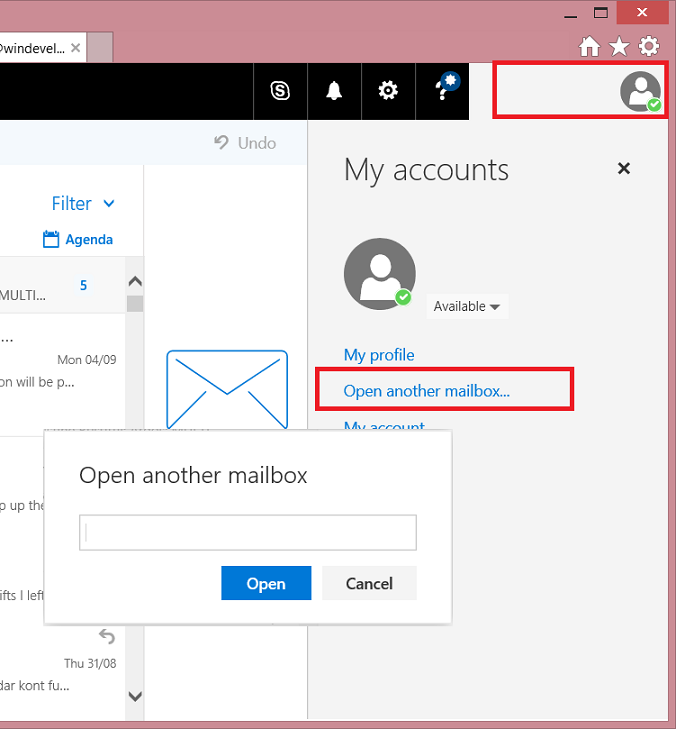This screenshot has width=676, height=729.
Task: Expand the Filter dropdown
Action: (x=83, y=204)
